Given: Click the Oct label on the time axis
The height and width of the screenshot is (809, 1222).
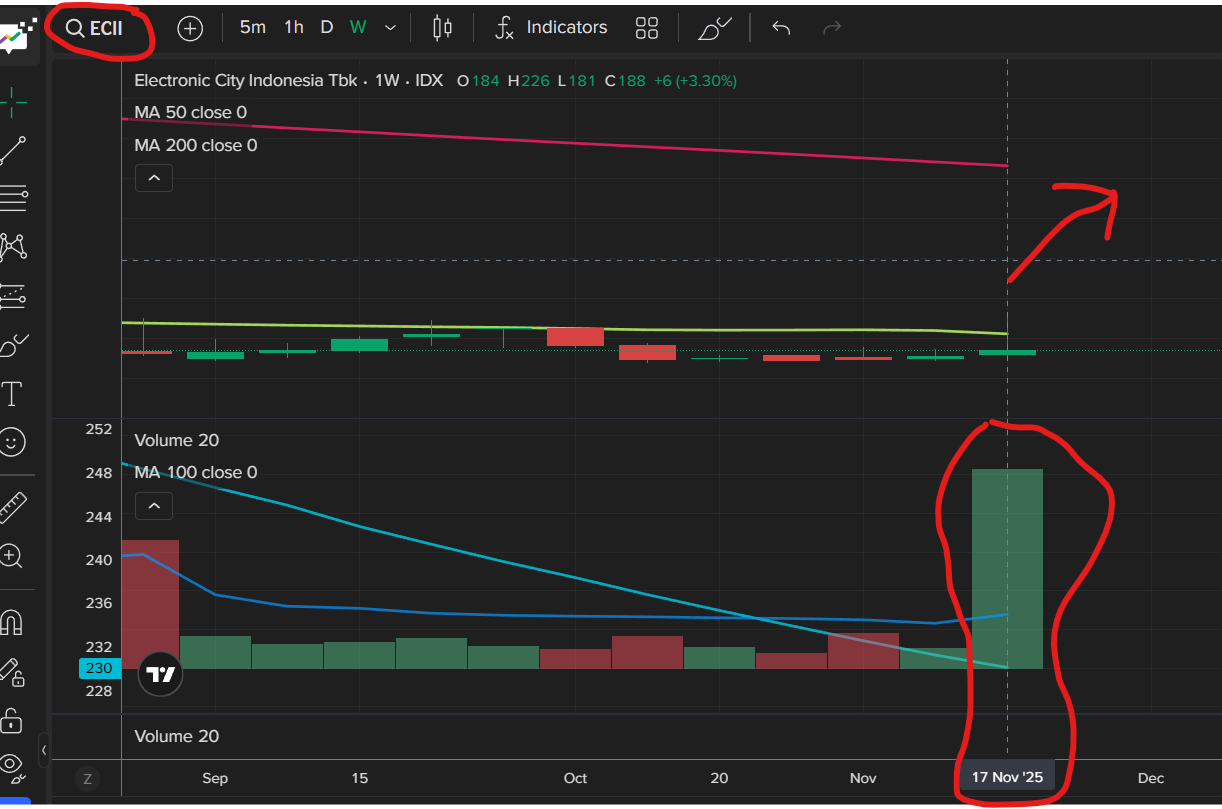Looking at the screenshot, I should [x=575, y=778].
